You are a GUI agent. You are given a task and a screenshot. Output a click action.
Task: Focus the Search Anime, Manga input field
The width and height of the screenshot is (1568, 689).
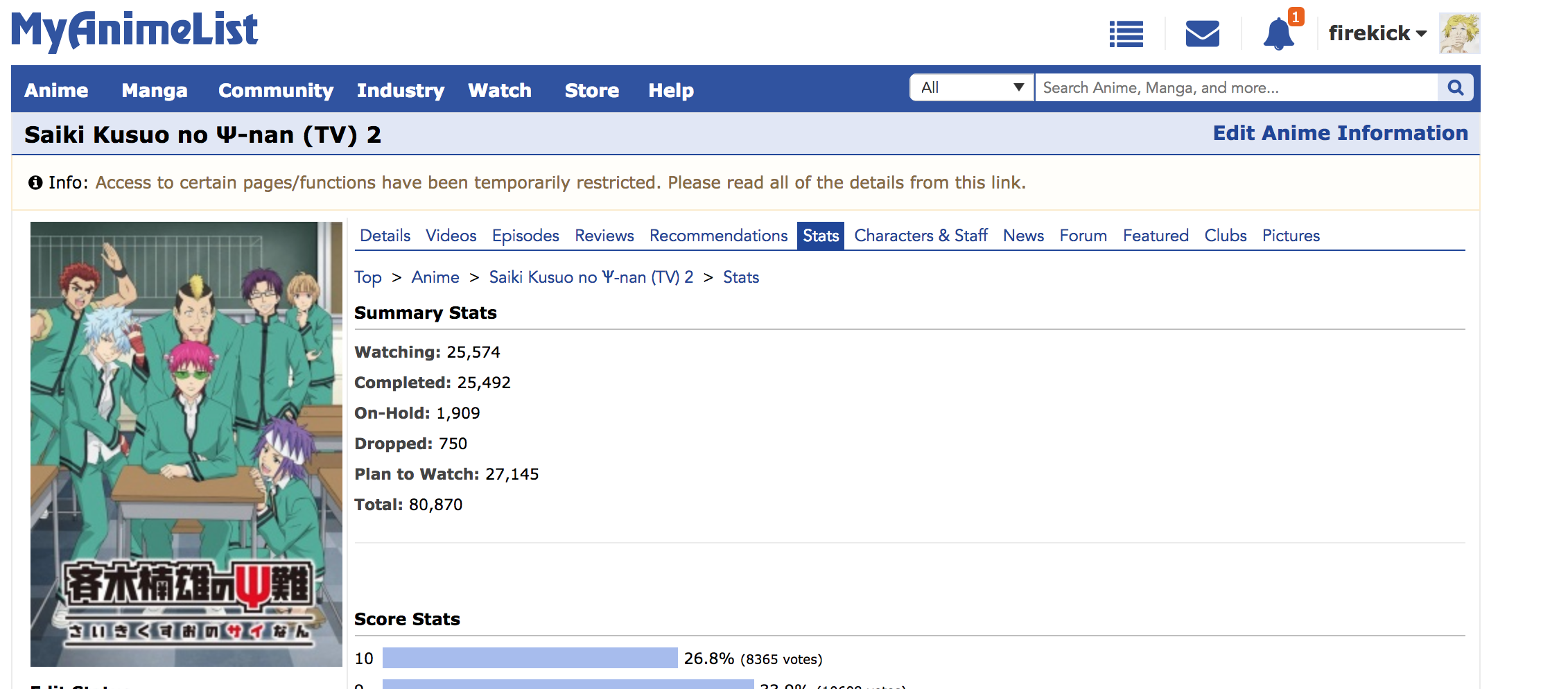coord(1236,87)
